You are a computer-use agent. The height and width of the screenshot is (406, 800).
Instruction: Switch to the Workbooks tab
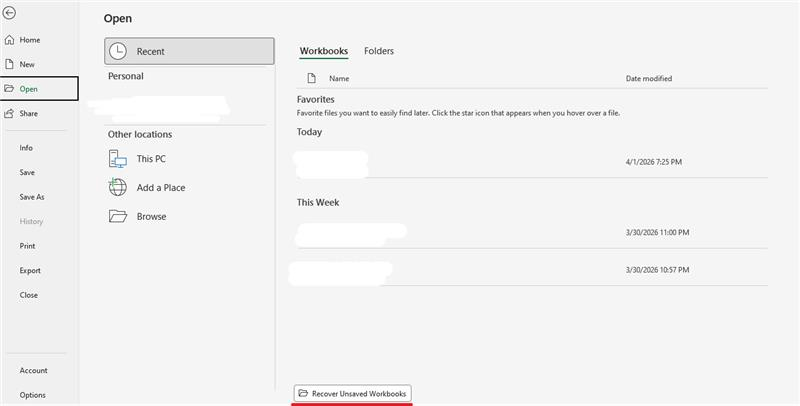[x=323, y=51]
